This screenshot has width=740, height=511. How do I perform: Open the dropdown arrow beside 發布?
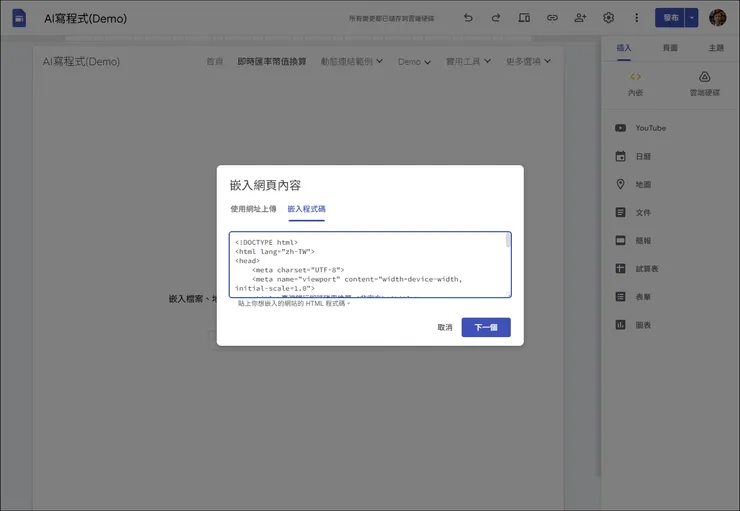point(691,18)
